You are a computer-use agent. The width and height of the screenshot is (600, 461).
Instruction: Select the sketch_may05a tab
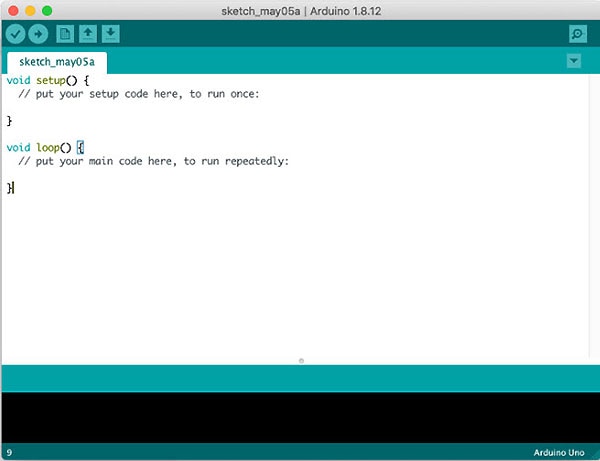click(57, 61)
